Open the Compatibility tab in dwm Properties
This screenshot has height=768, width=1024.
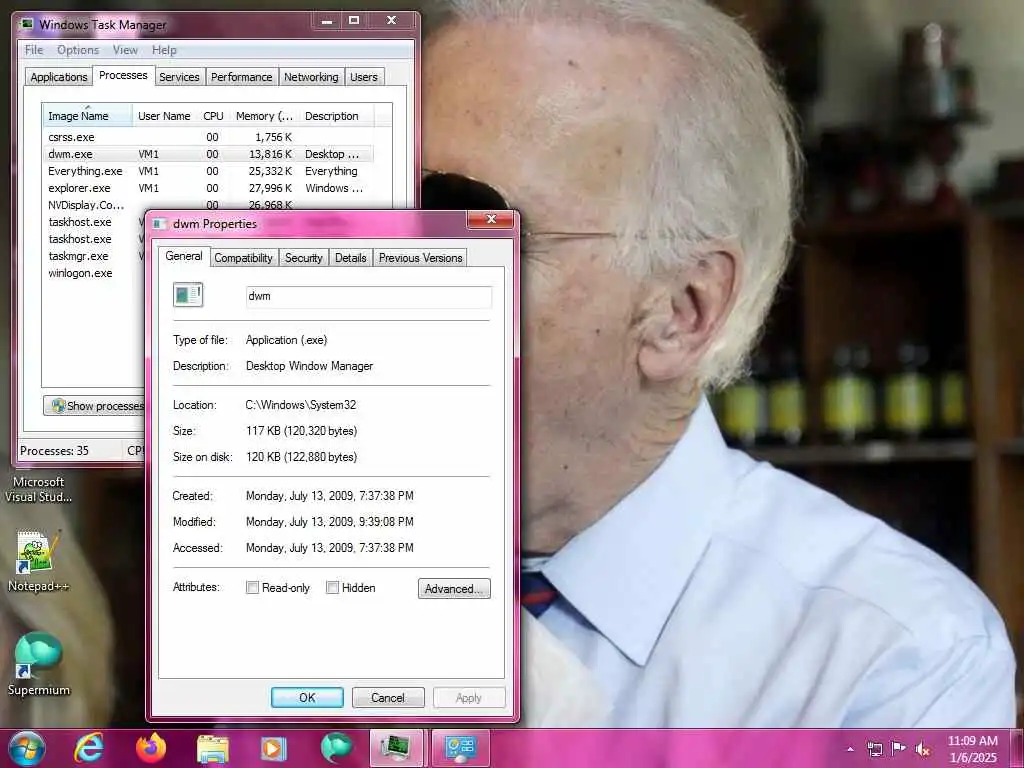click(244, 258)
